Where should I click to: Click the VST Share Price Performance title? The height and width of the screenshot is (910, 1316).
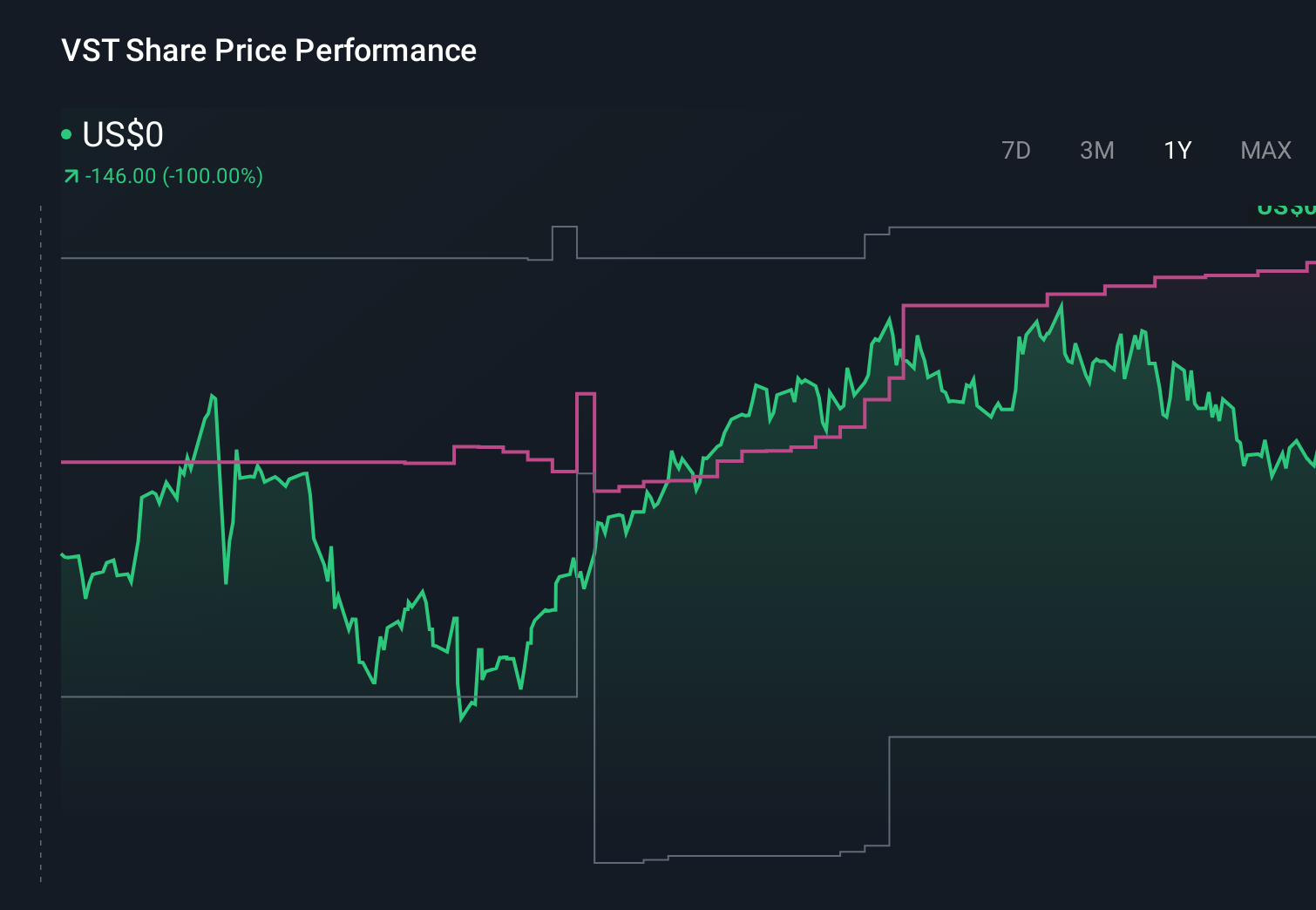268,51
